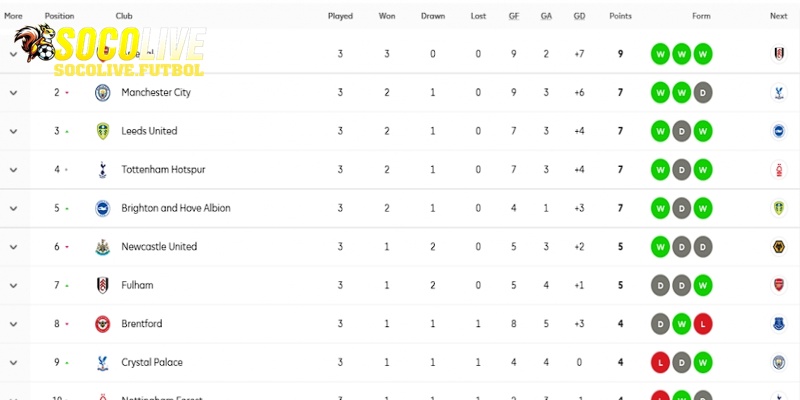800x400 pixels.
Task: Expand the Brentford row with the chevron
Action: pos(14,324)
